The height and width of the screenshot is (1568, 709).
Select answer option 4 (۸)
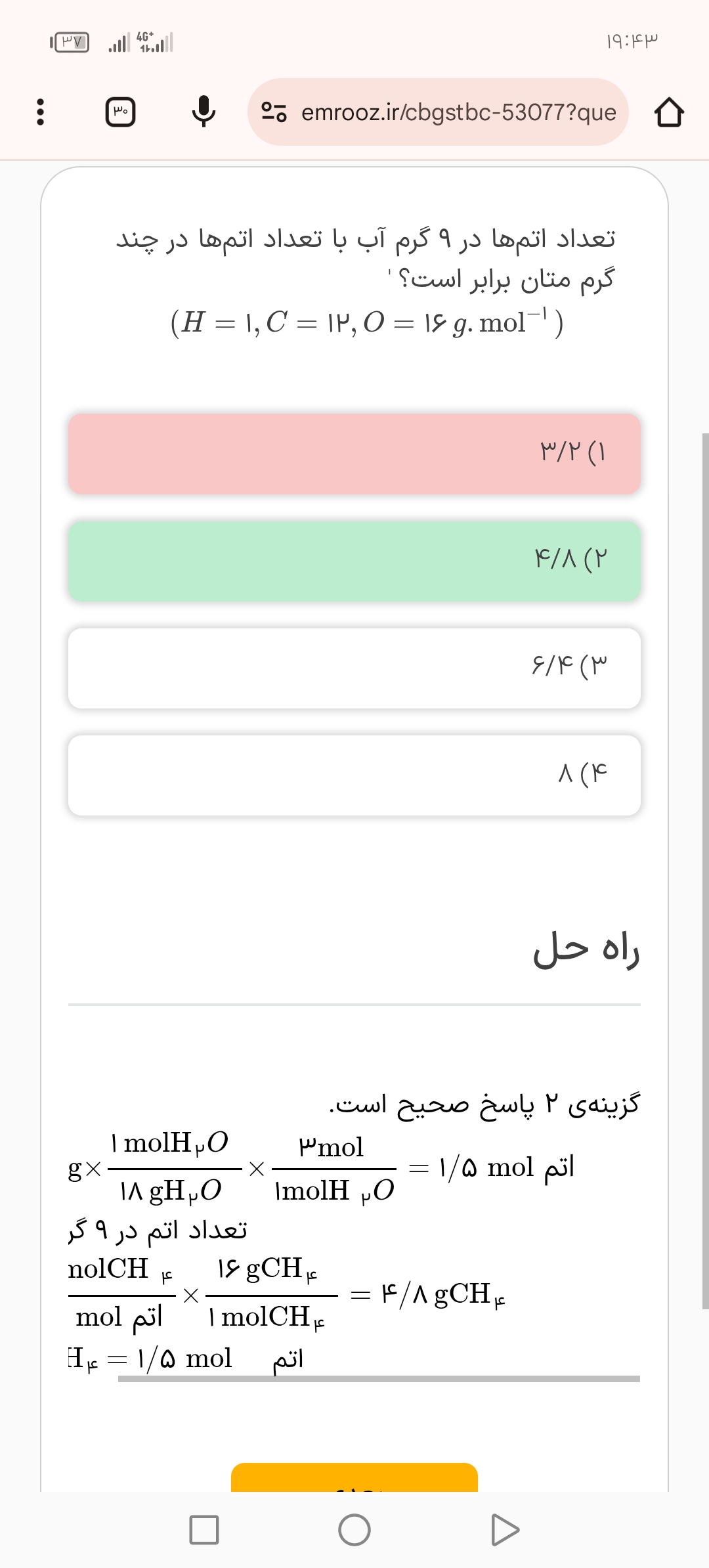[x=354, y=775]
